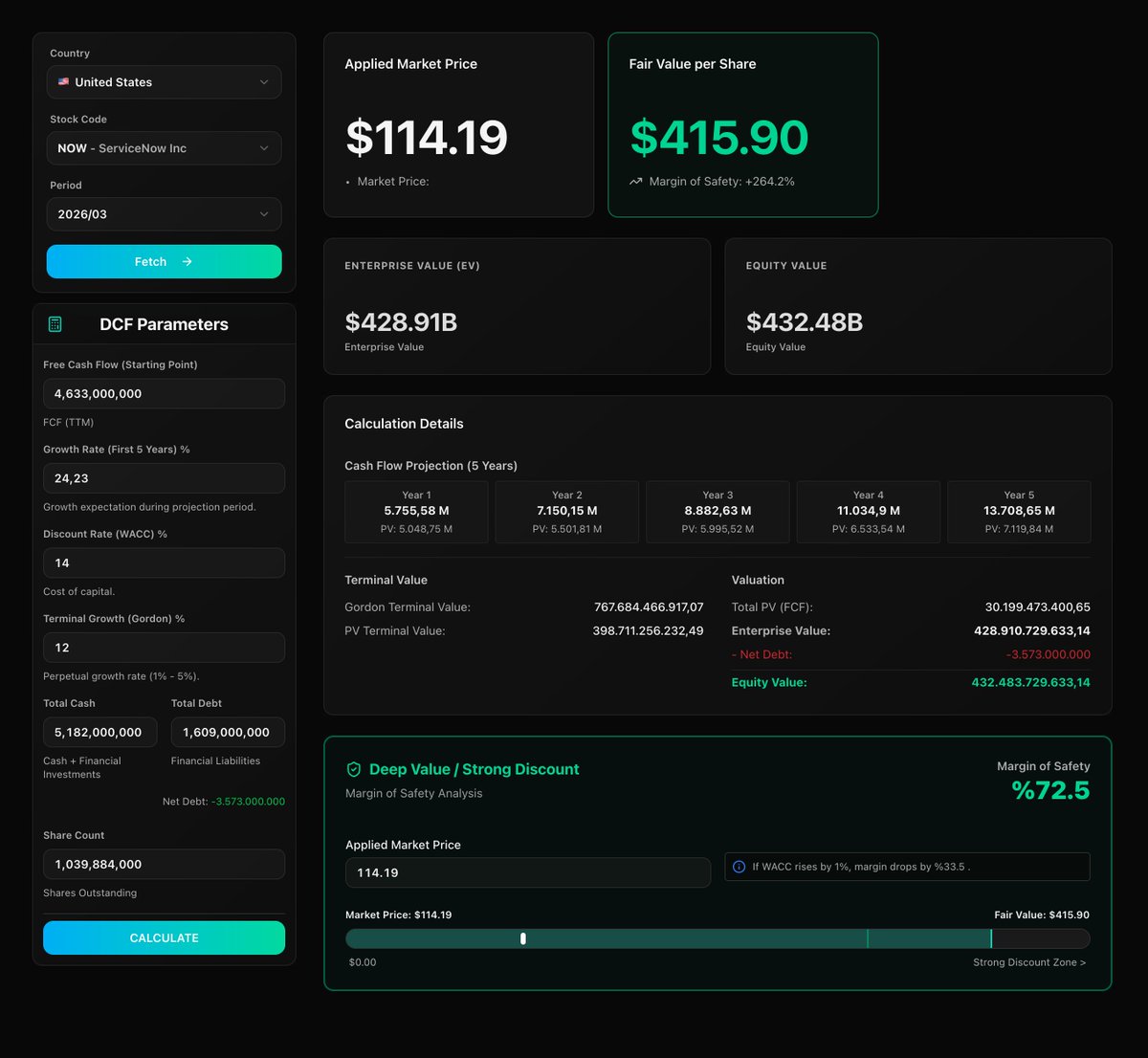This screenshot has width=1148, height=1058.
Task: Click the $432.48B equity value figure
Action: 805,322
